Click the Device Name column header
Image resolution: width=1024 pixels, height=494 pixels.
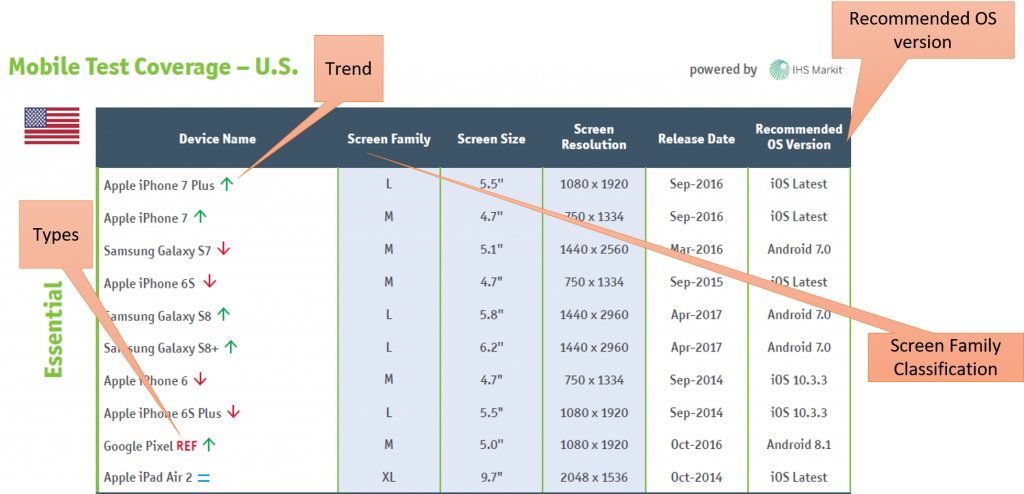click(x=217, y=139)
